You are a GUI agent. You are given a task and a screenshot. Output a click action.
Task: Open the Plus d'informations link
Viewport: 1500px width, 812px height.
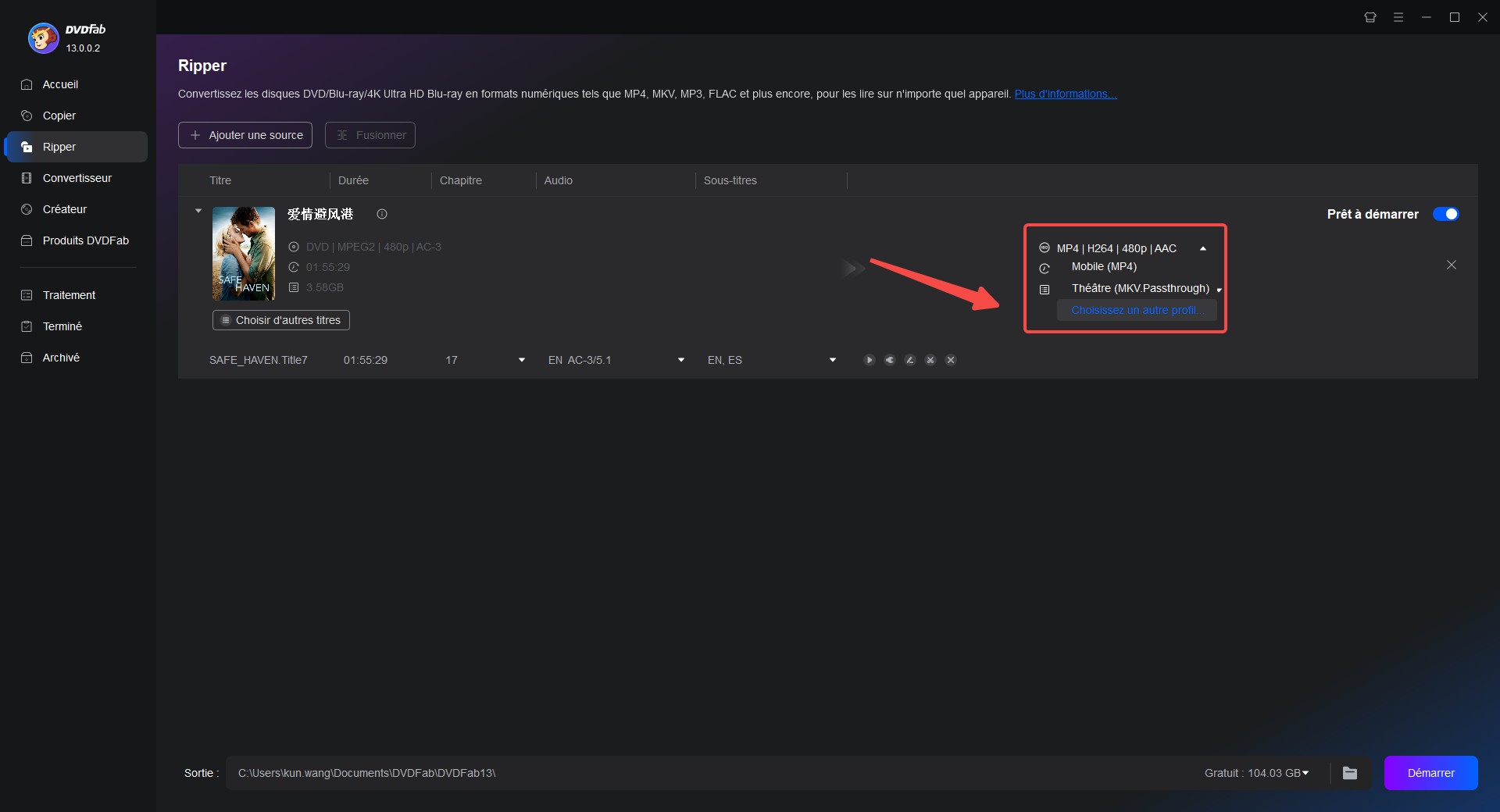1065,94
